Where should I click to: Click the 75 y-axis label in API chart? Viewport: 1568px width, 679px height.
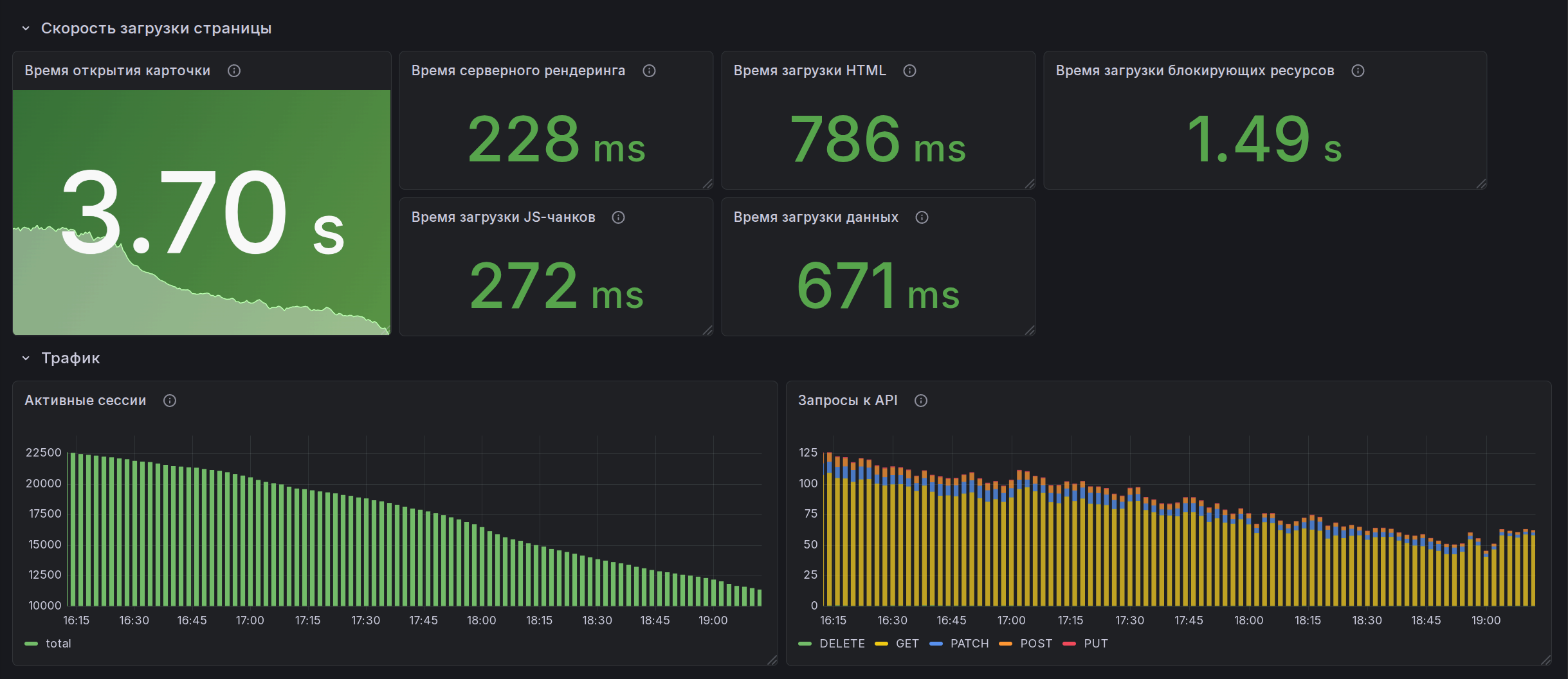811,514
